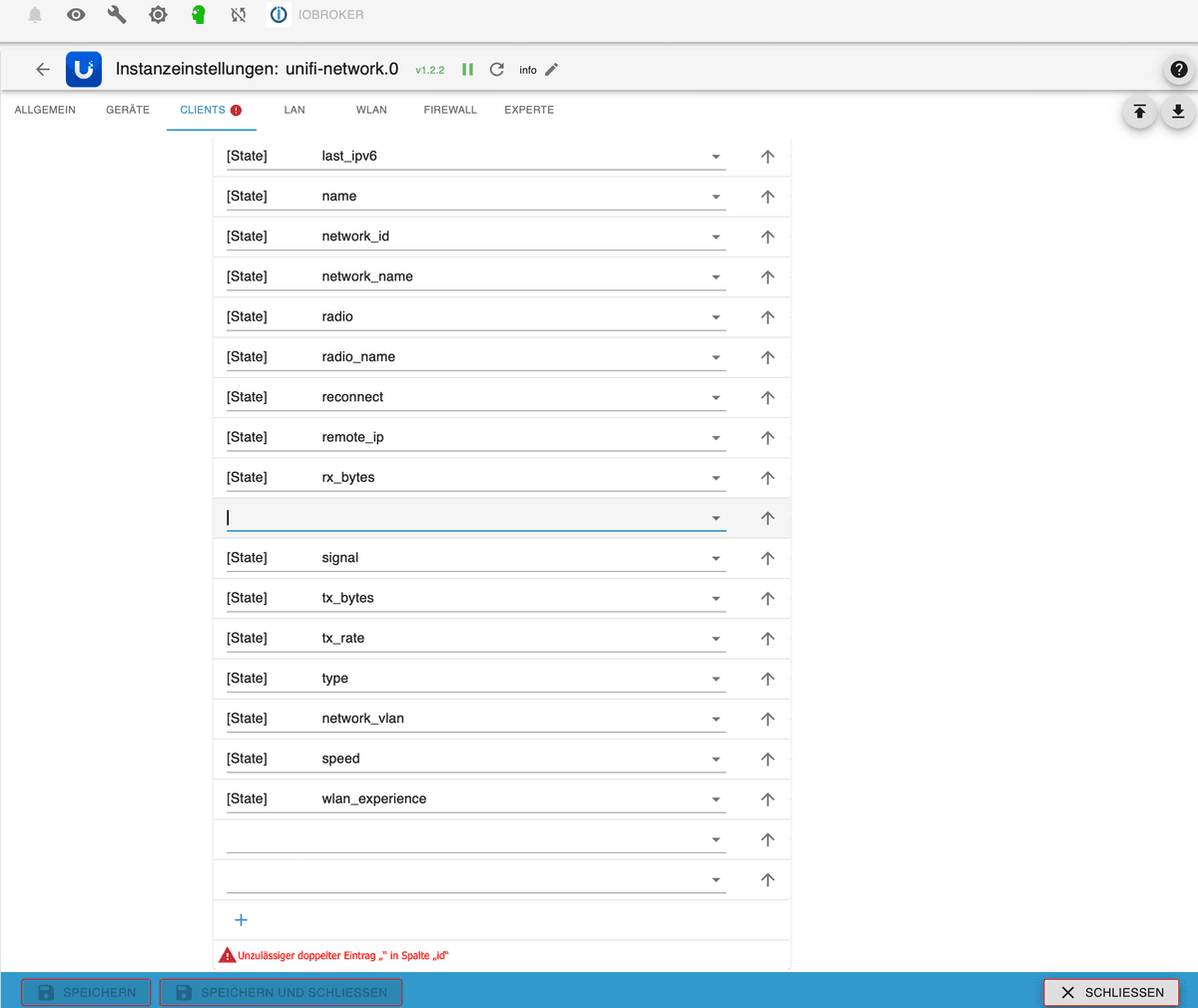Move the reconnect row up
The image size is (1198, 1008).
click(768, 397)
